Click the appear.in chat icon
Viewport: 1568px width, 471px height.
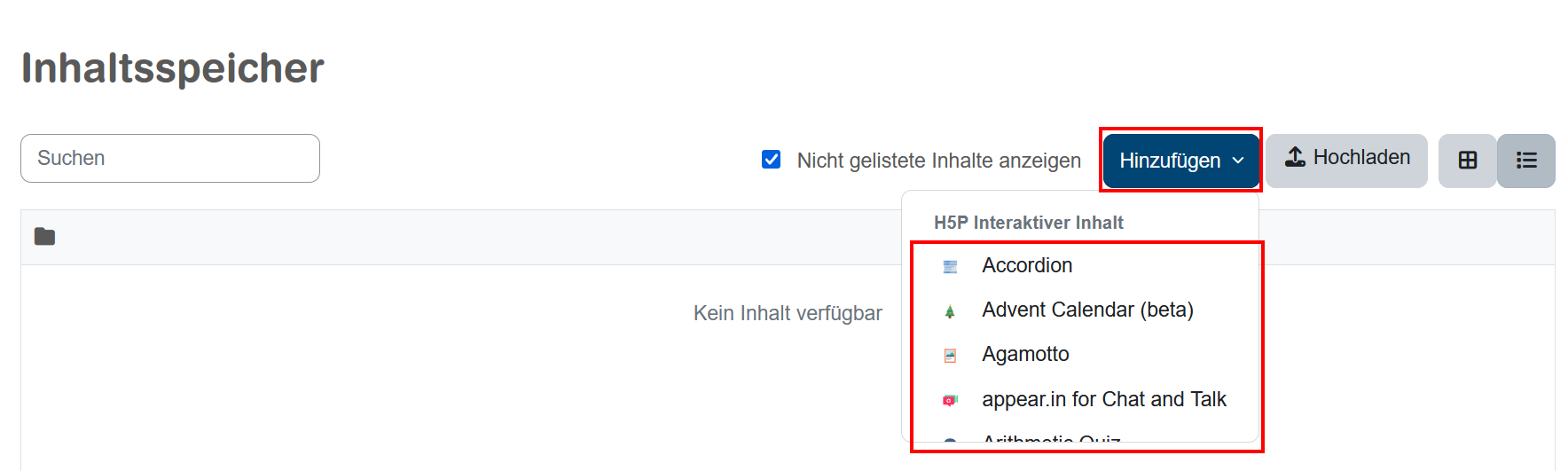950,400
